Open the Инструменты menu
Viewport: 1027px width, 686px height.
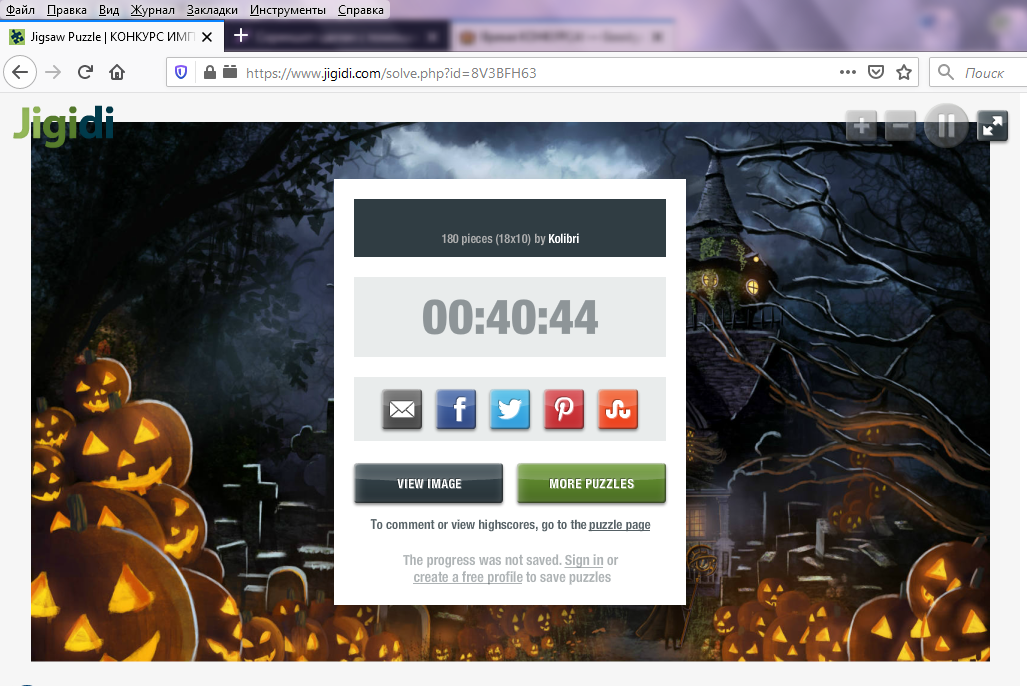coord(288,10)
